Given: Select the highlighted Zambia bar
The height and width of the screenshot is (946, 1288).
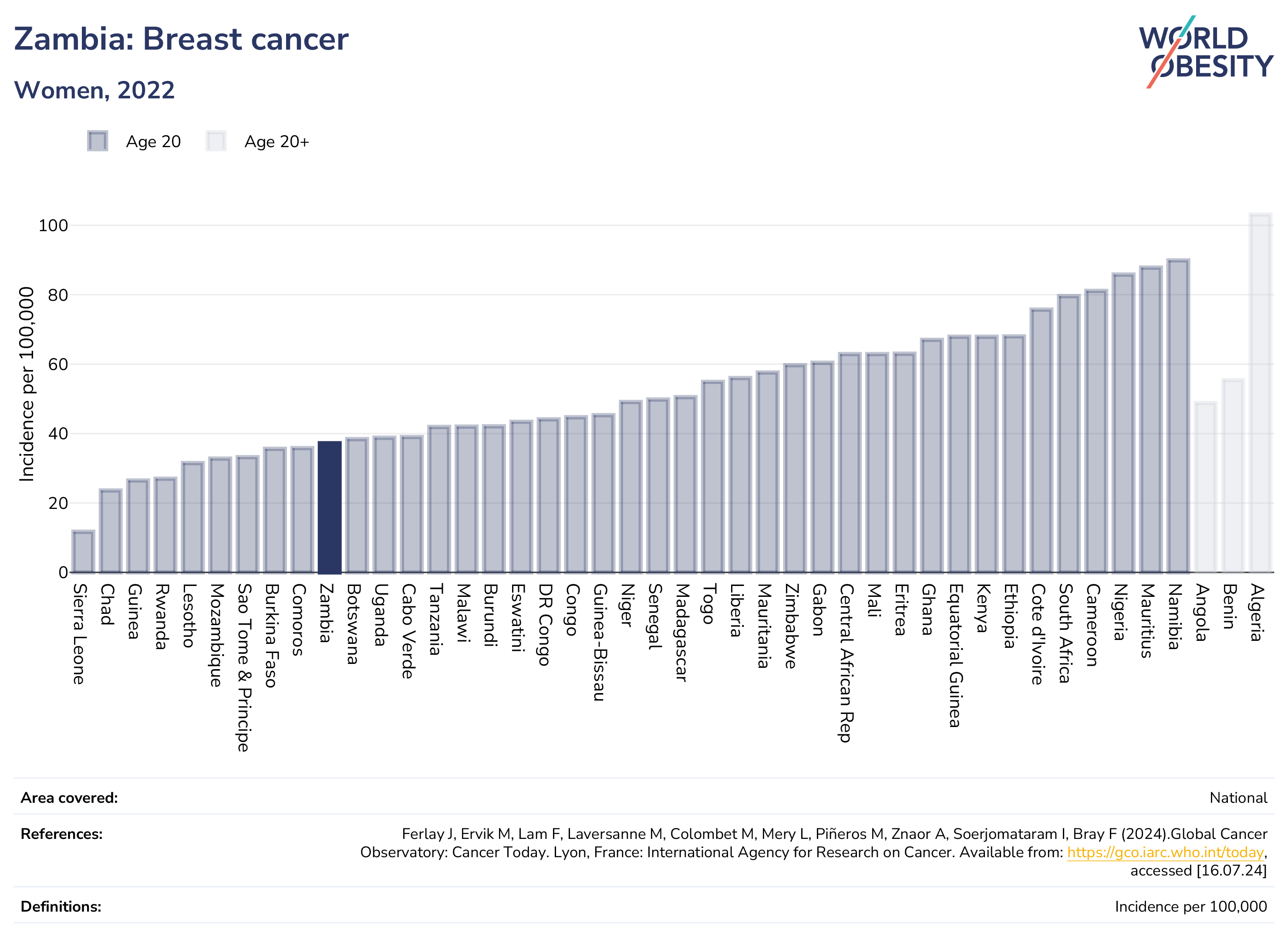Looking at the screenshot, I should tap(329, 507).
